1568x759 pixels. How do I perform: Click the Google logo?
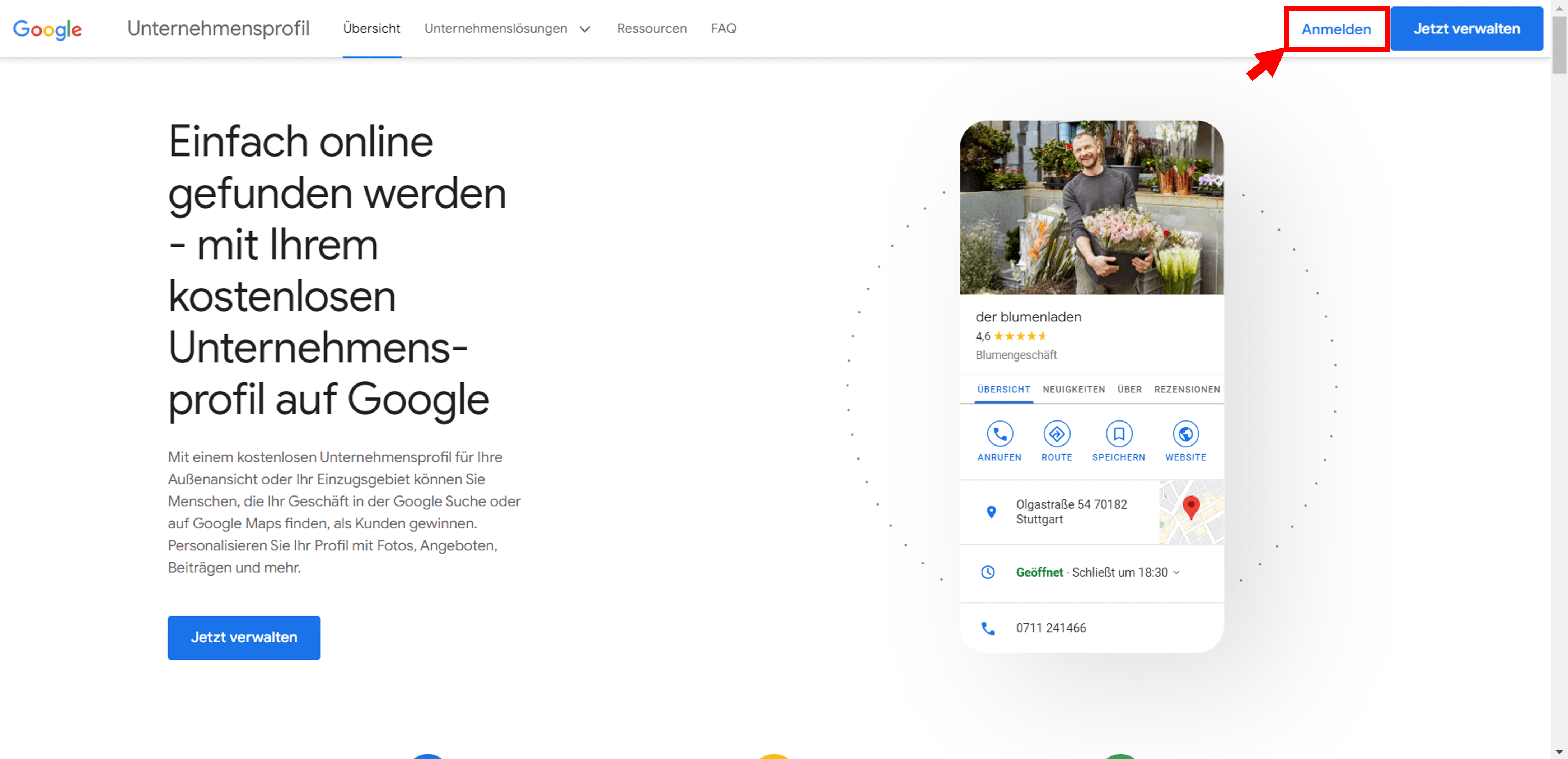(47, 29)
